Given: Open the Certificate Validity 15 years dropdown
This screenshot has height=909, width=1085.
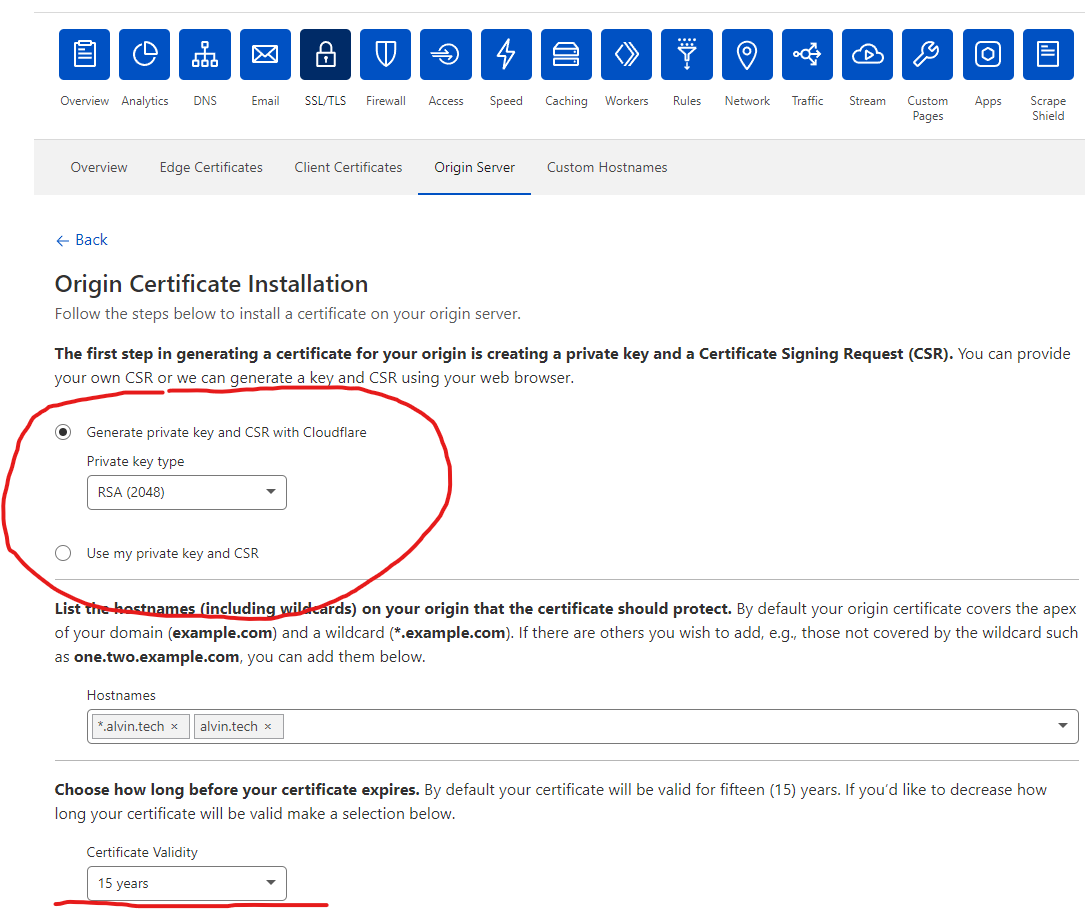Looking at the screenshot, I should point(187,883).
